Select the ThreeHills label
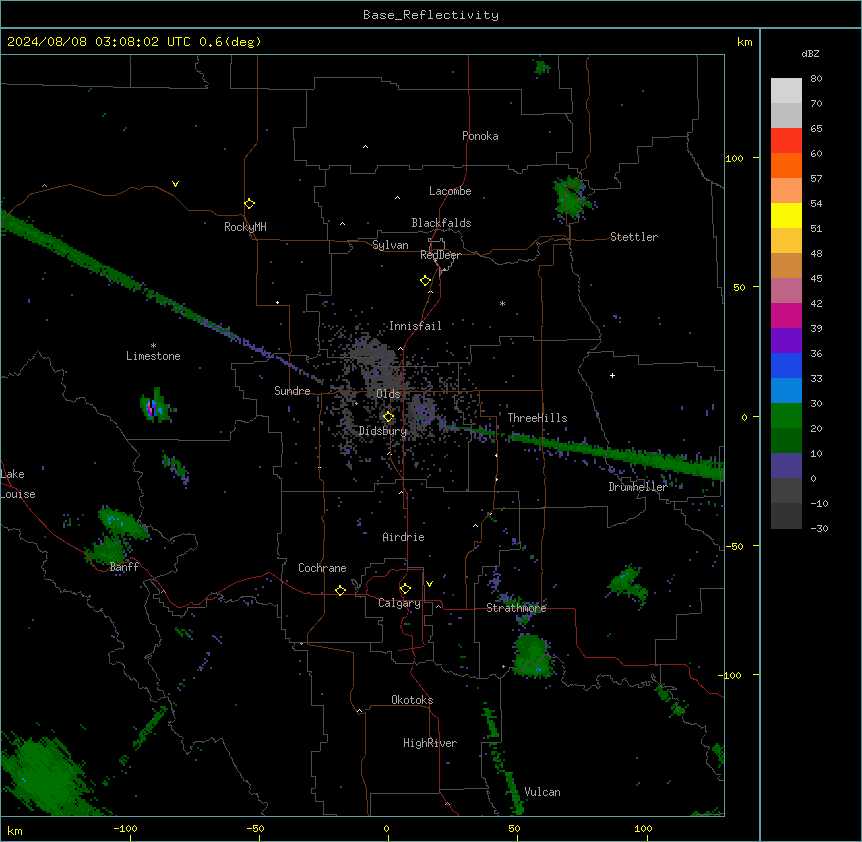The width and height of the screenshot is (862, 842). tap(537, 418)
